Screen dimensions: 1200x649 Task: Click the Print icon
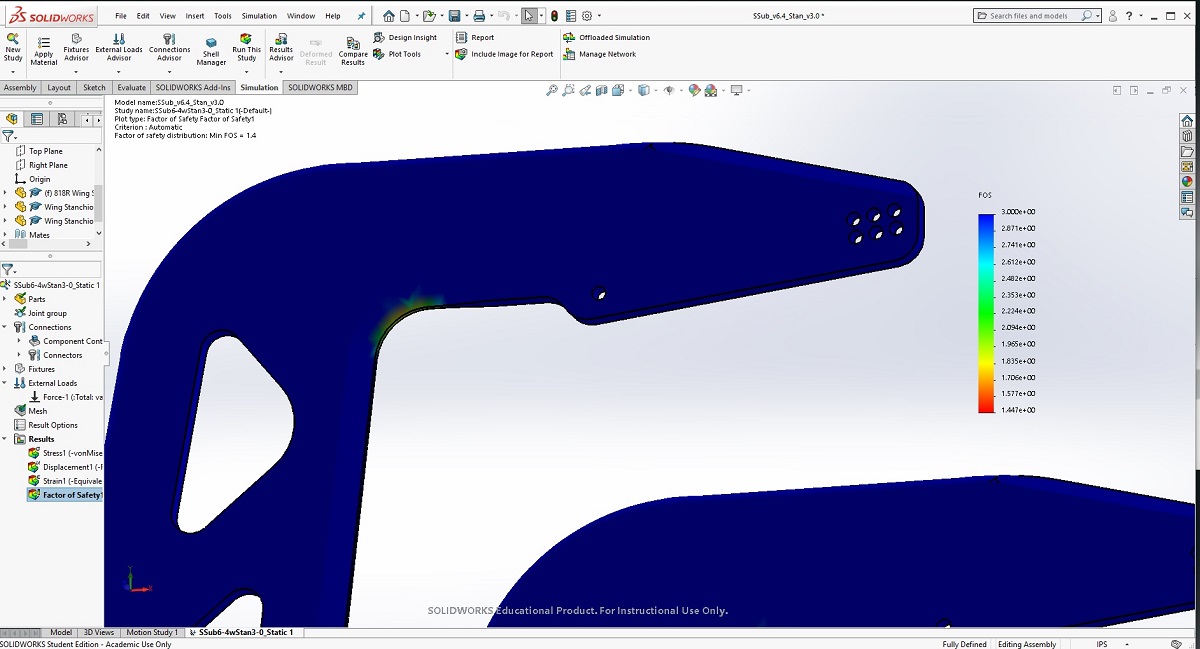click(479, 16)
